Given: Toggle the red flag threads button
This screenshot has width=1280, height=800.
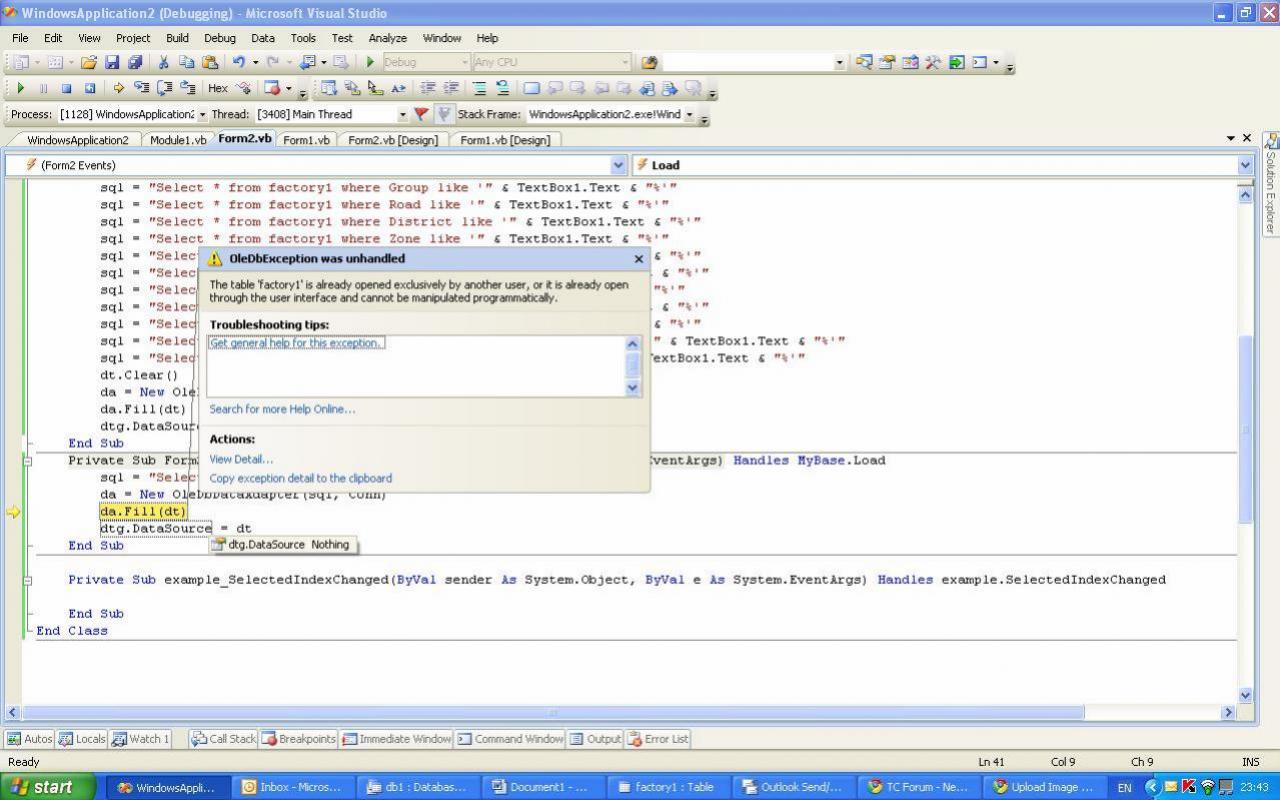Looking at the screenshot, I should (421, 115).
